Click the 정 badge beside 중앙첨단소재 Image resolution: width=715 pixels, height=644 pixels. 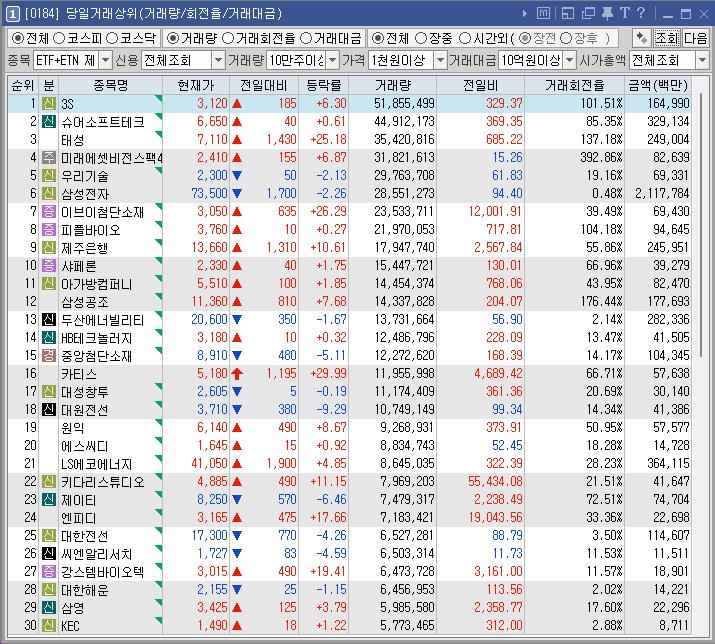coord(49,355)
